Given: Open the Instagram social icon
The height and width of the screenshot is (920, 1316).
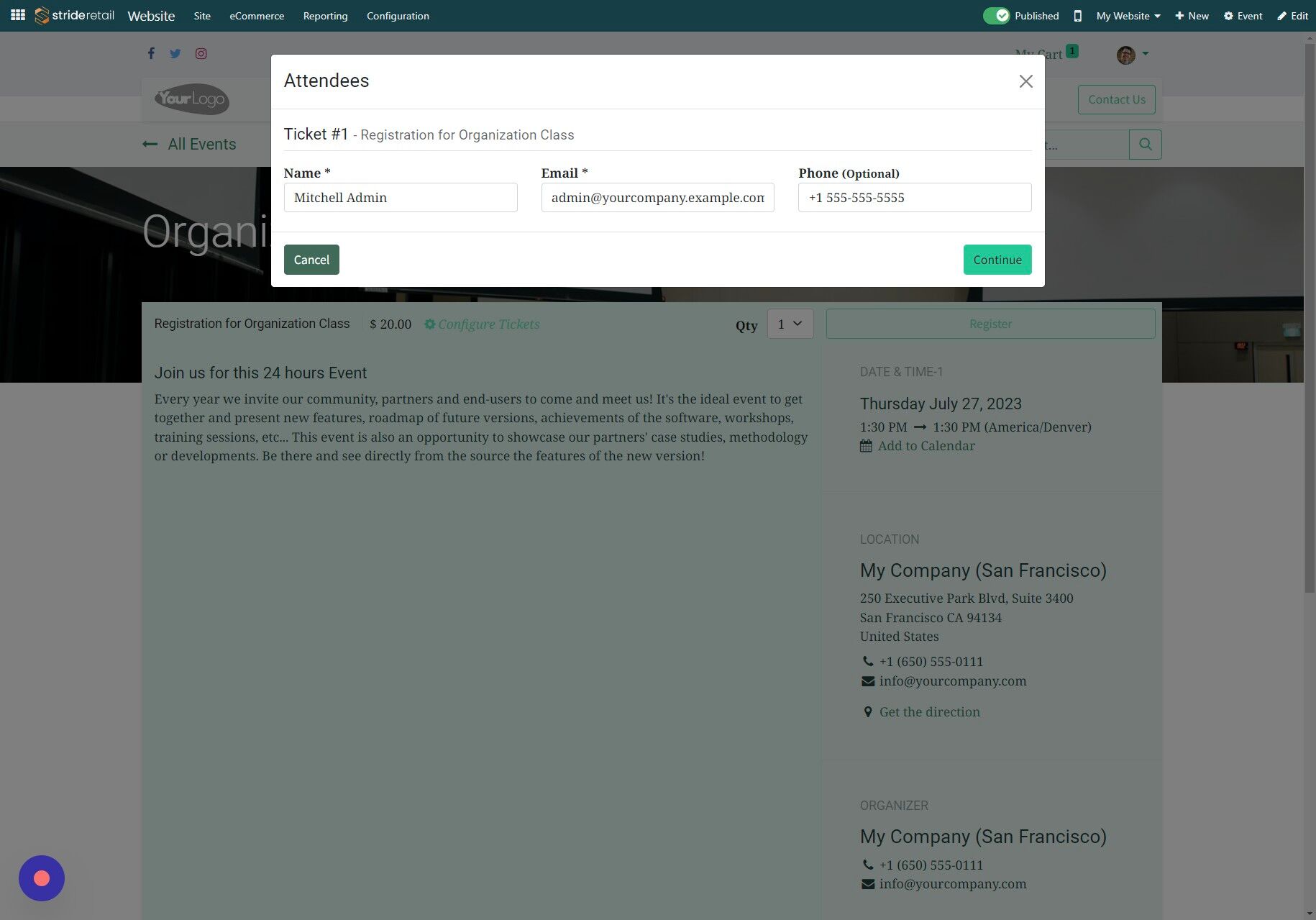Looking at the screenshot, I should 201,53.
